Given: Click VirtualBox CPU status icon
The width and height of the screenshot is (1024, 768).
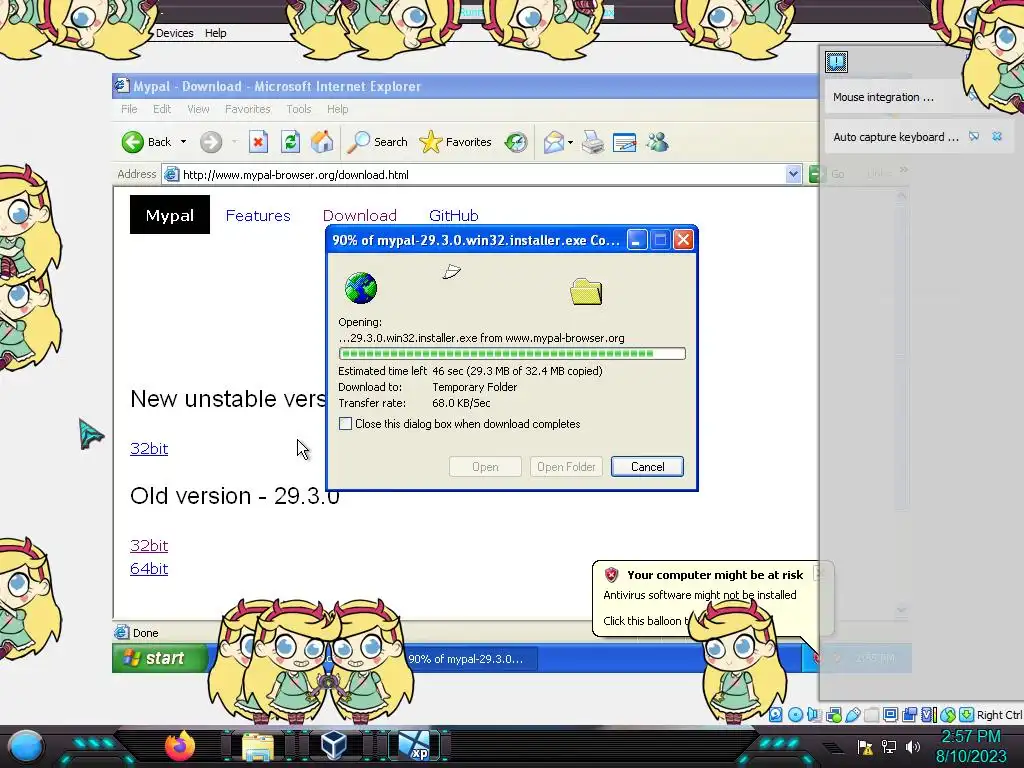Looking at the screenshot, I should pos(928,714).
